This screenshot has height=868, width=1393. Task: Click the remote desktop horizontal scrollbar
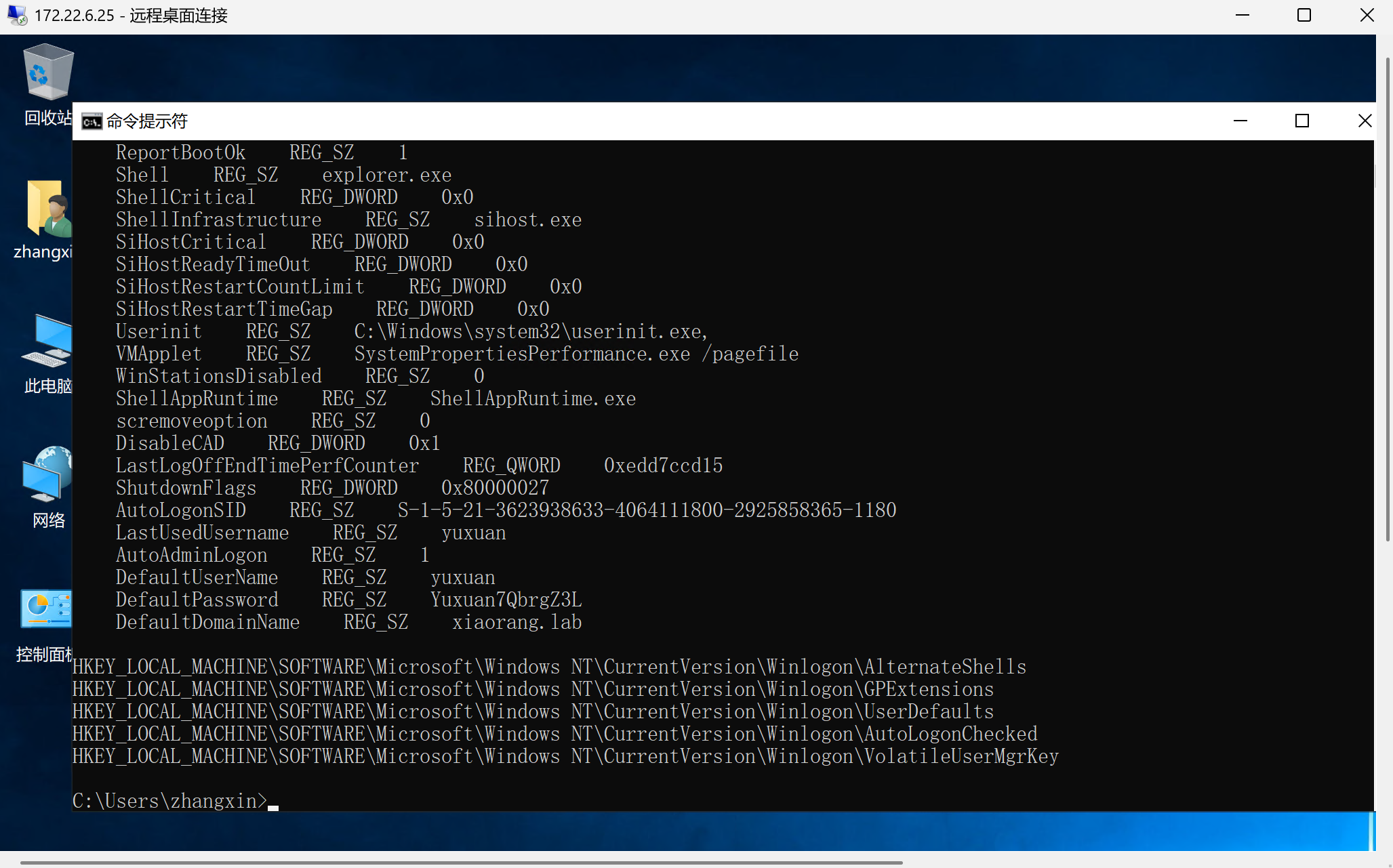pyautogui.click(x=461, y=863)
